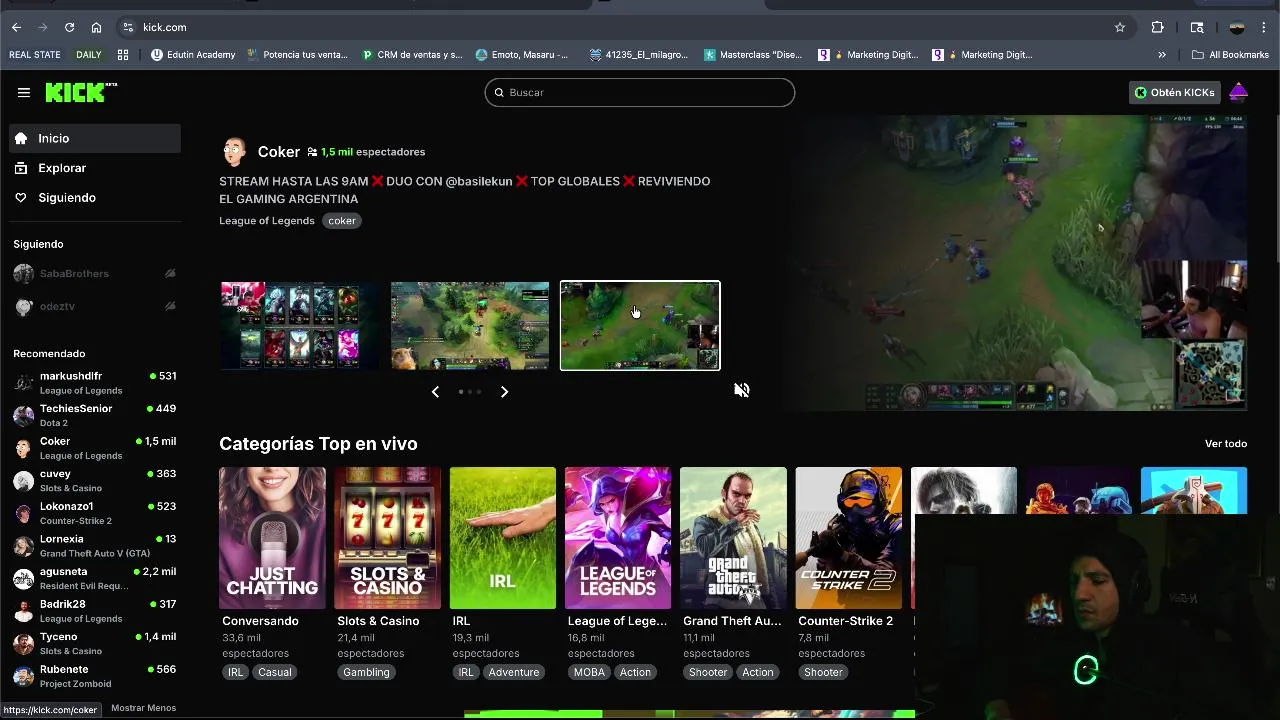Click Shooter tag under Counter-Strike 2

(823, 672)
